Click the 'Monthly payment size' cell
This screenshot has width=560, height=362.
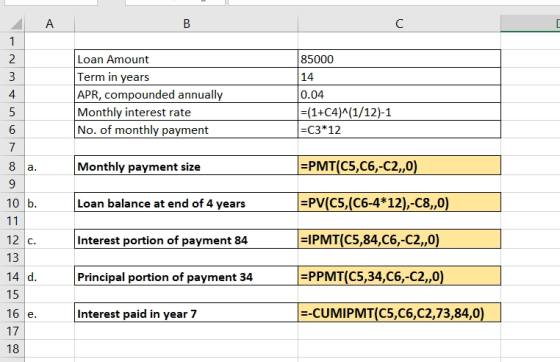(x=186, y=166)
